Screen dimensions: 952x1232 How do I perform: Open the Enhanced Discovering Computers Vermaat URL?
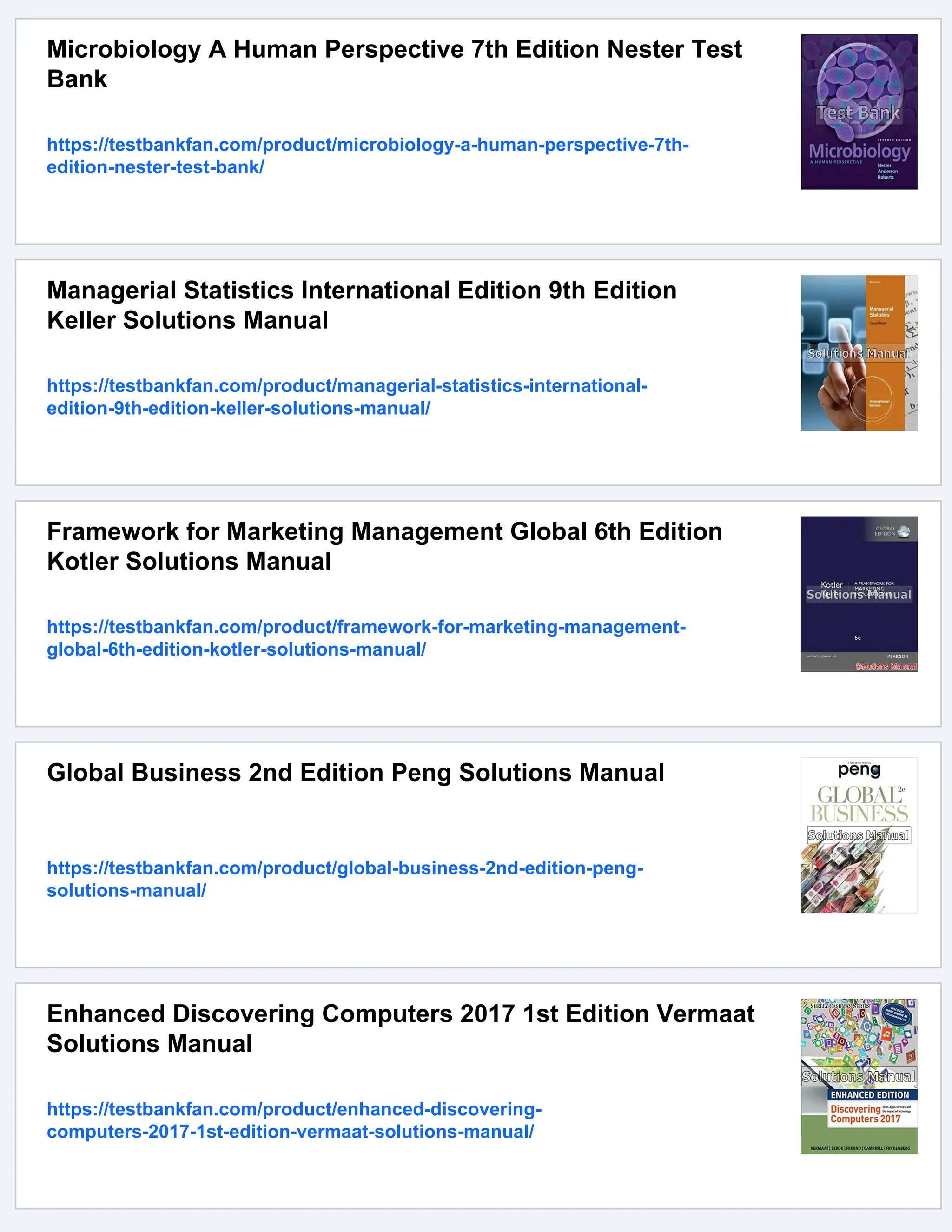[x=294, y=1120]
